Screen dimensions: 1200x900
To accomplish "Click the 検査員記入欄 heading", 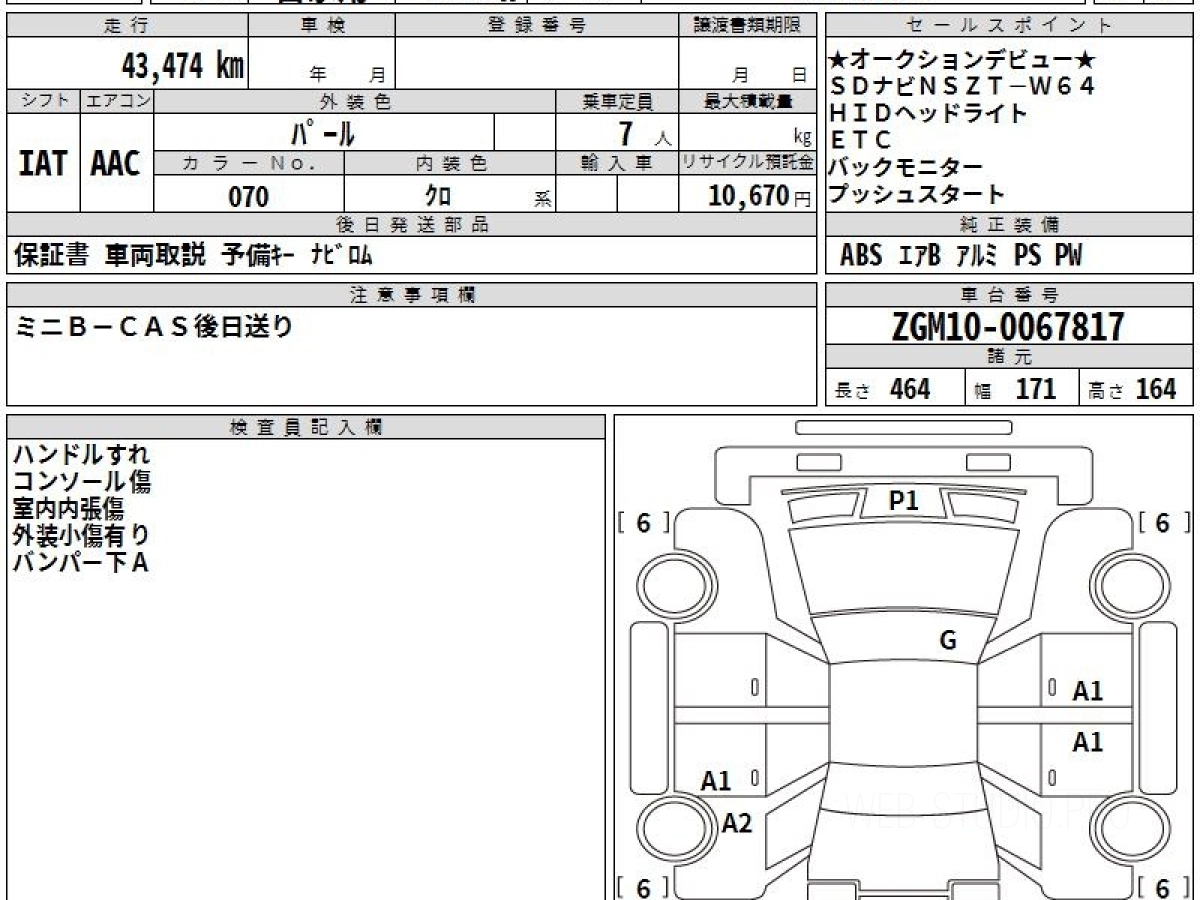I will (x=306, y=427).
